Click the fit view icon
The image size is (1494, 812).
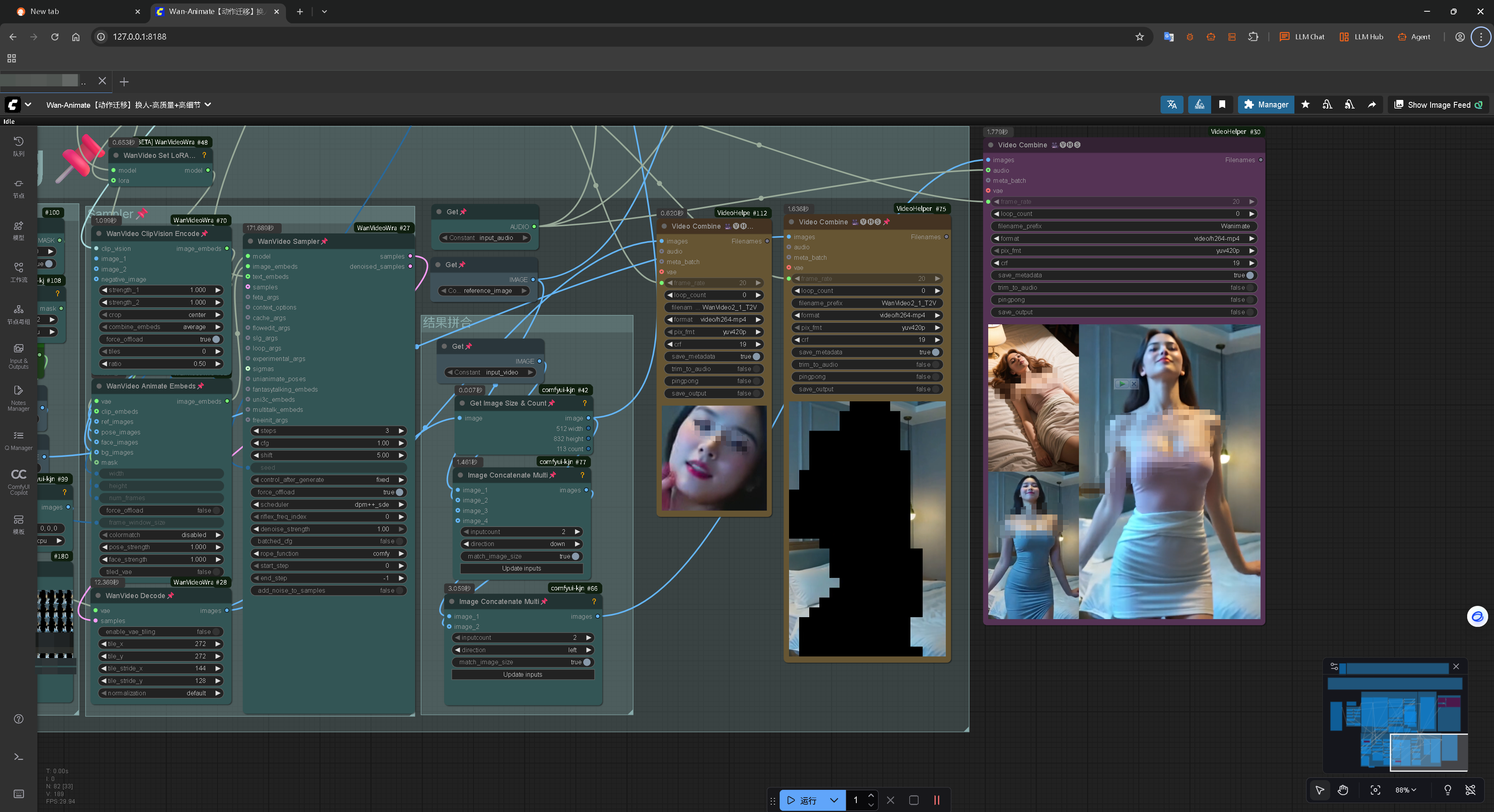coord(1375,790)
